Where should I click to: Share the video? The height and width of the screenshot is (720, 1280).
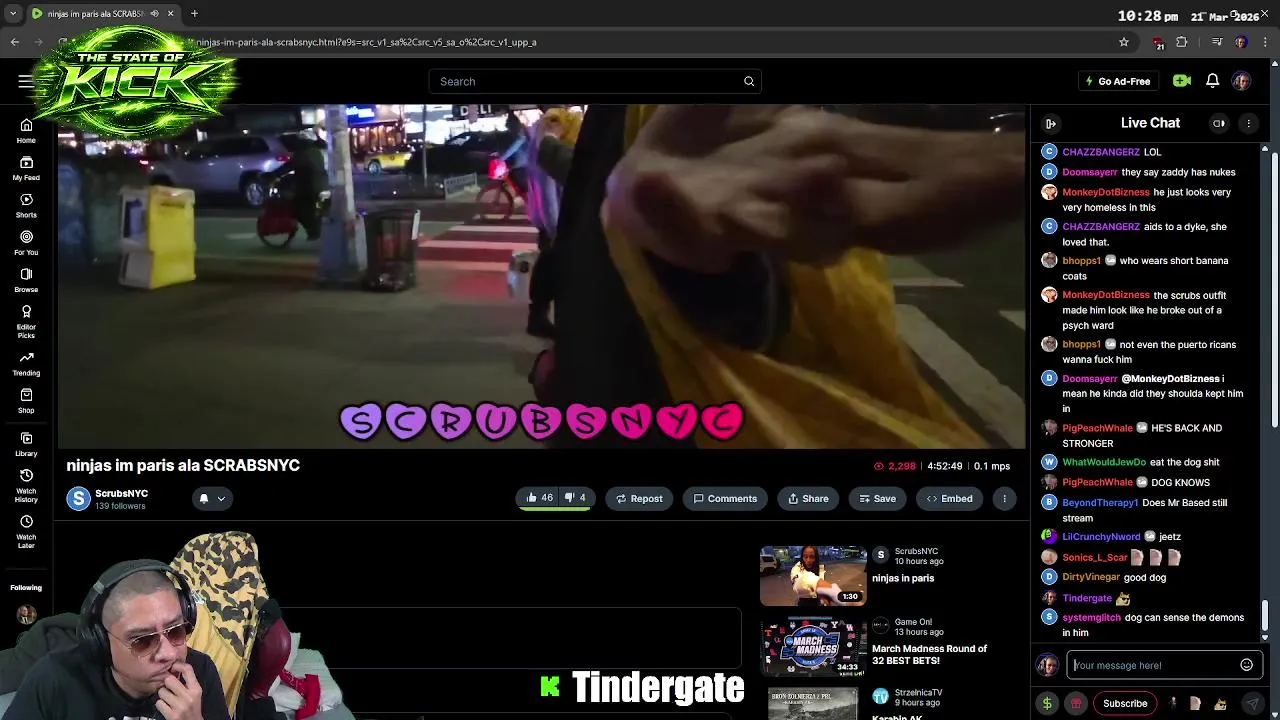(x=808, y=498)
